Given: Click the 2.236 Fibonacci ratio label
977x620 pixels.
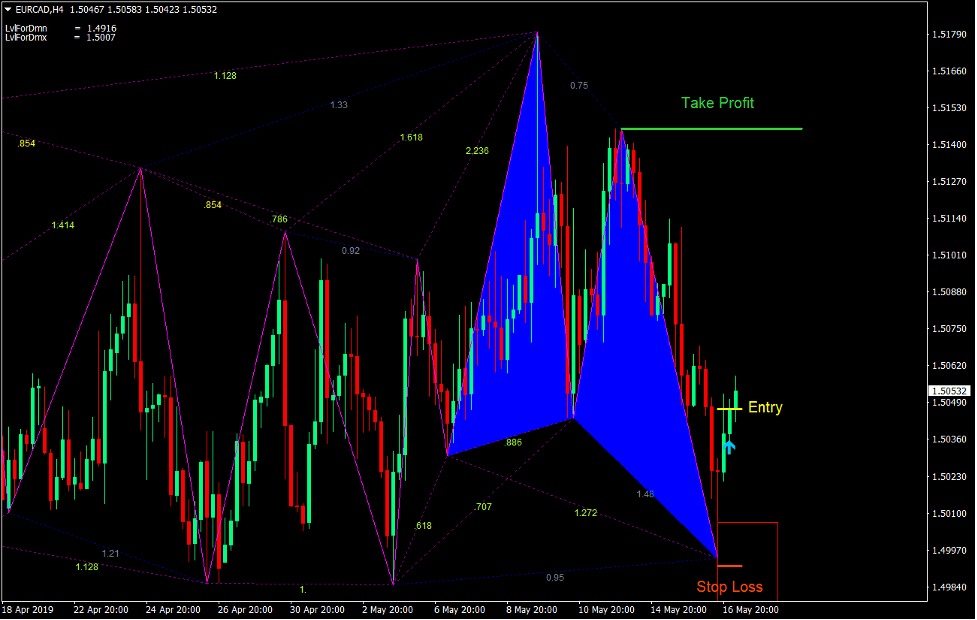Looking at the screenshot, I should (x=476, y=150).
